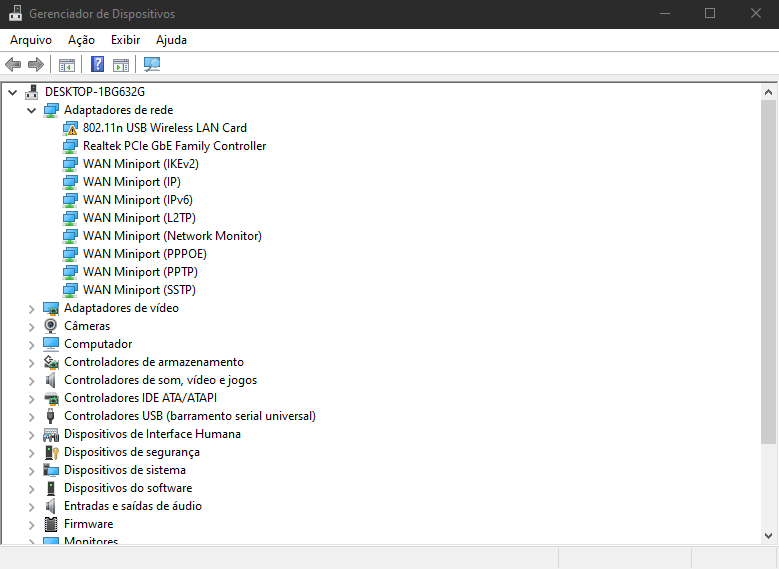
Task: Click the Adaptadores de rede category icon
Action: 51,110
